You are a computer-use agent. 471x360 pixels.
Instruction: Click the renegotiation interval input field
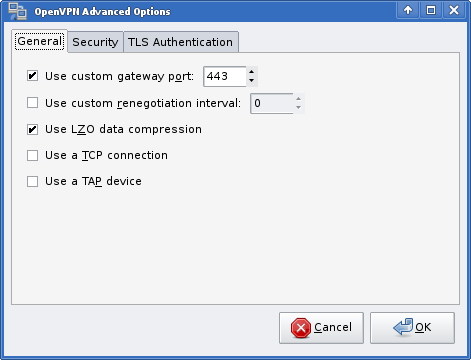tap(272, 103)
